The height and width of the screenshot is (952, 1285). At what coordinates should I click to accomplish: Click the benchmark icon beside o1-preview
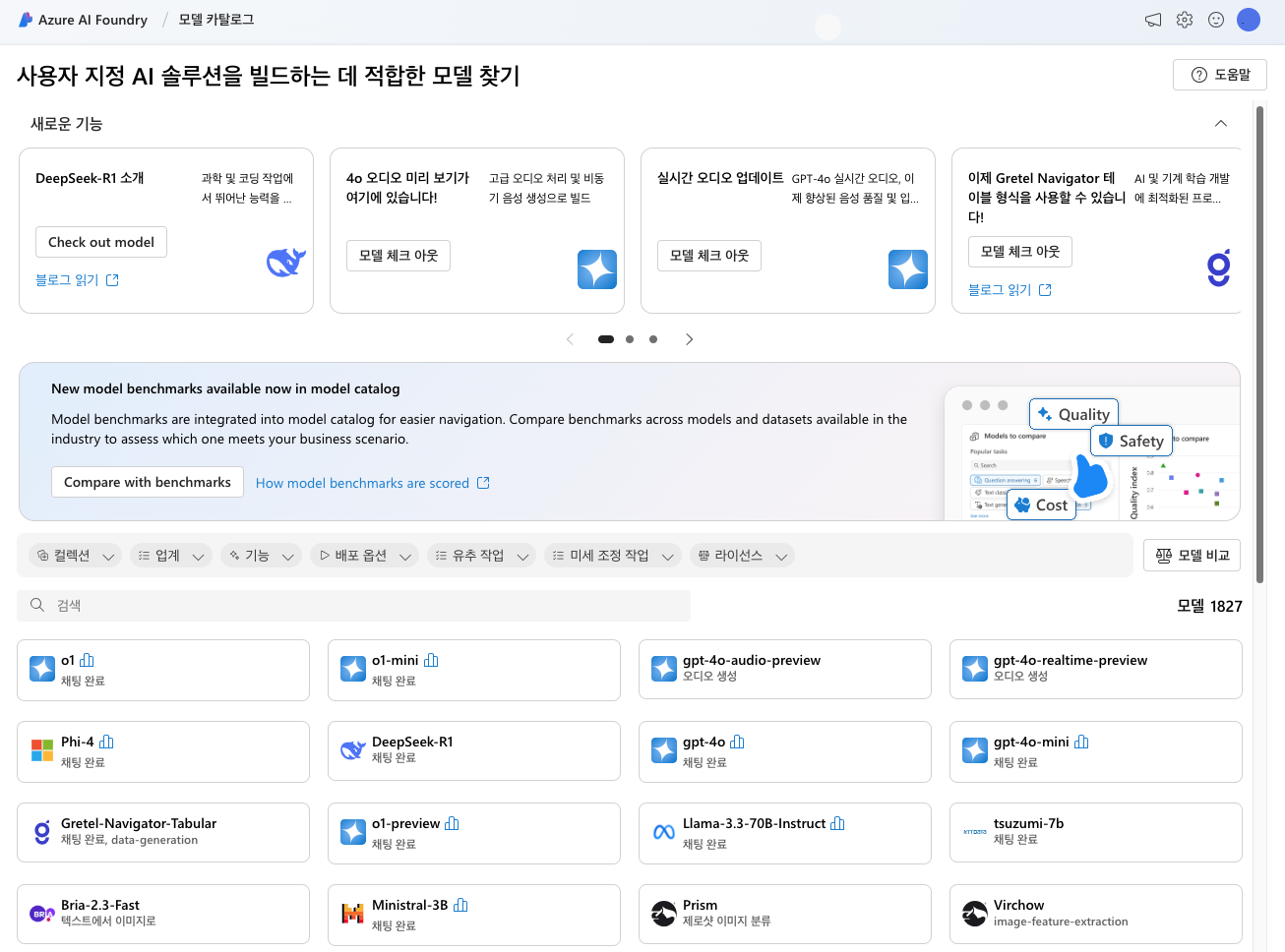(x=453, y=823)
